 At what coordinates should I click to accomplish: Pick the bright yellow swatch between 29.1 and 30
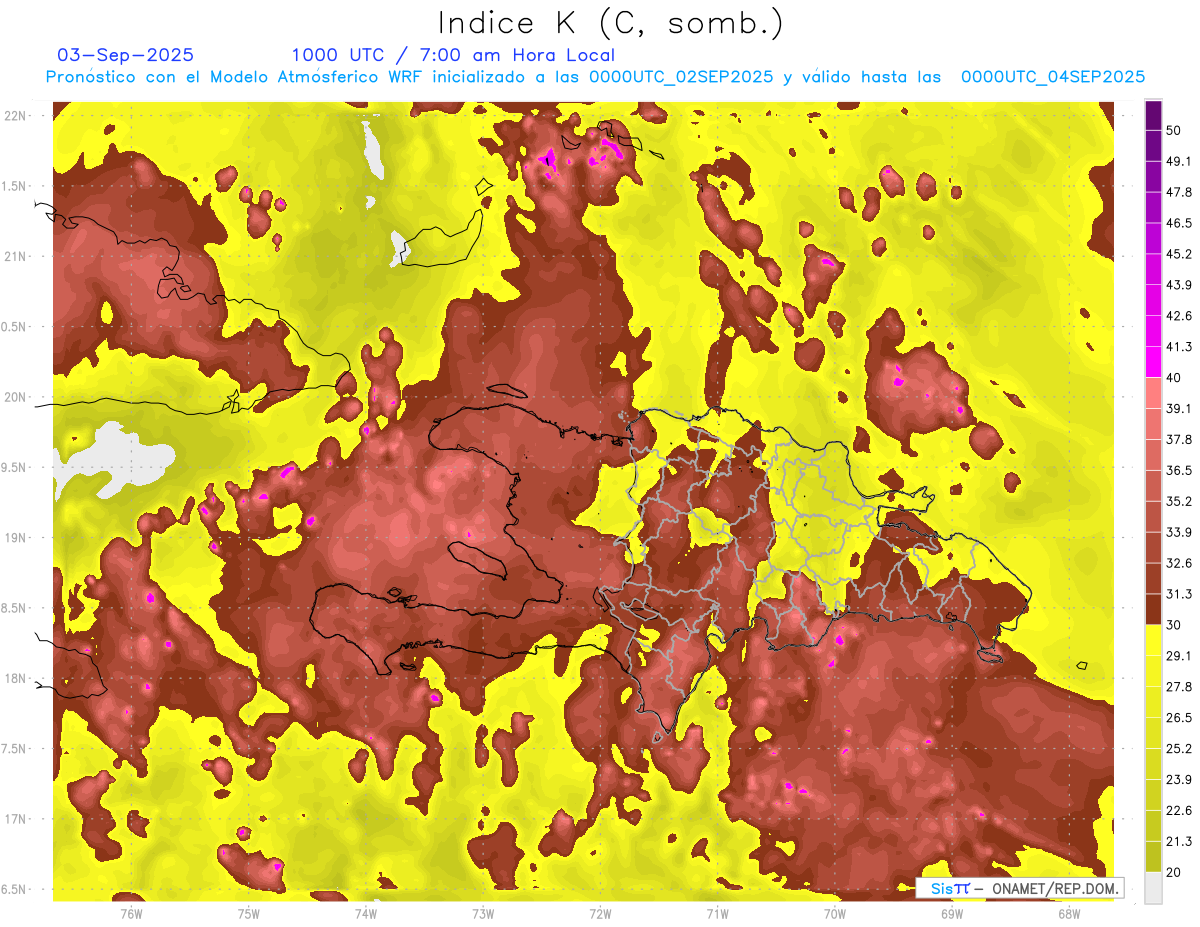coord(1153,640)
